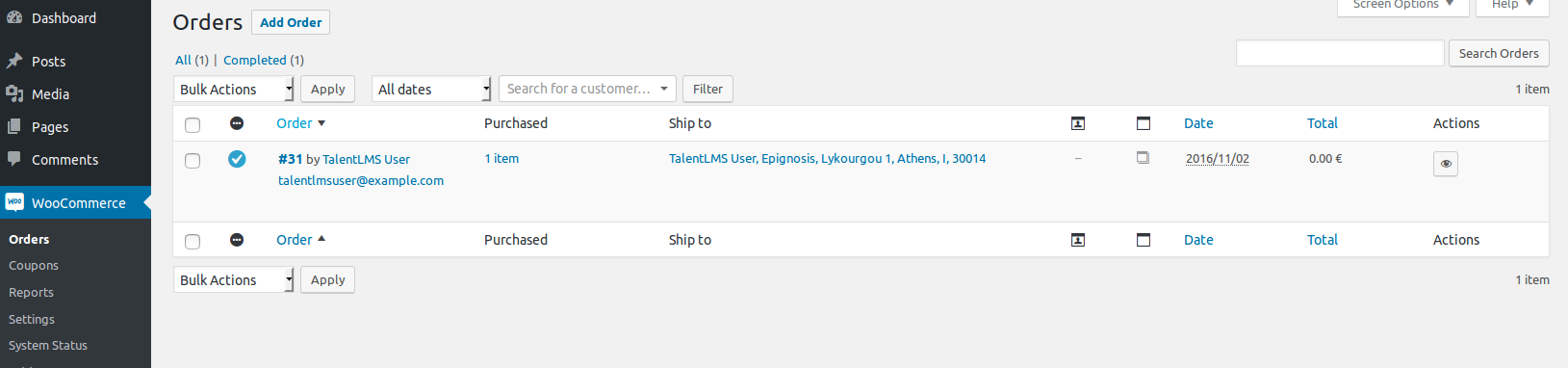Screen dimensions: 1568x368
Task: Click the status column icon in table header
Action: (237, 123)
